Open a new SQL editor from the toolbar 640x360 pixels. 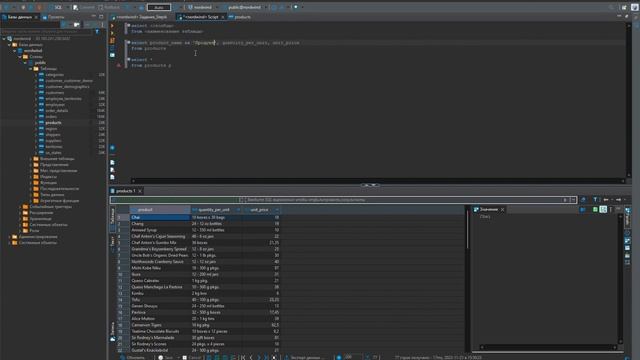[x=56, y=7]
